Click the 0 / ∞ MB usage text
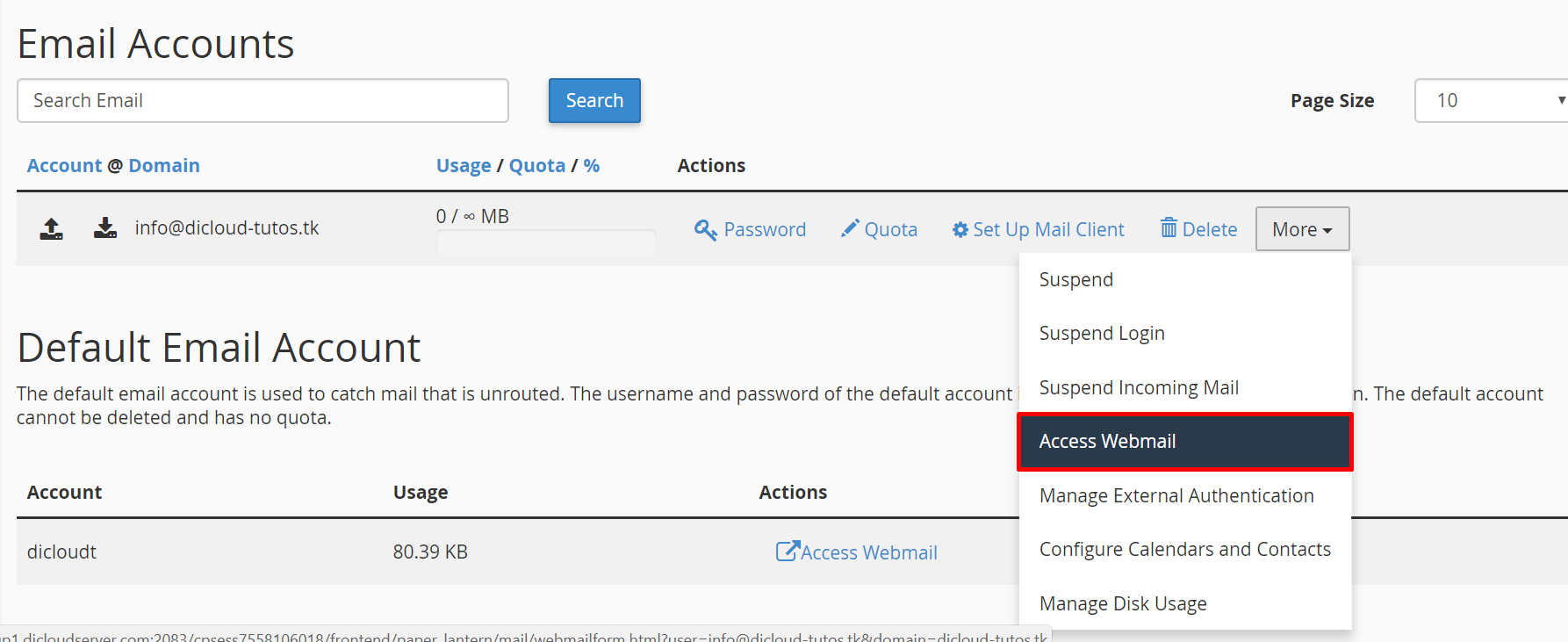The height and width of the screenshot is (642, 1568). pyautogui.click(x=472, y=216)
